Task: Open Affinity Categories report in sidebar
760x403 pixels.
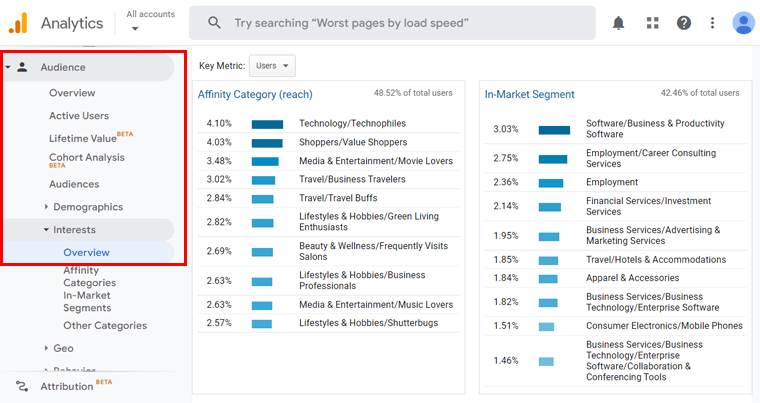Action: 90,276
